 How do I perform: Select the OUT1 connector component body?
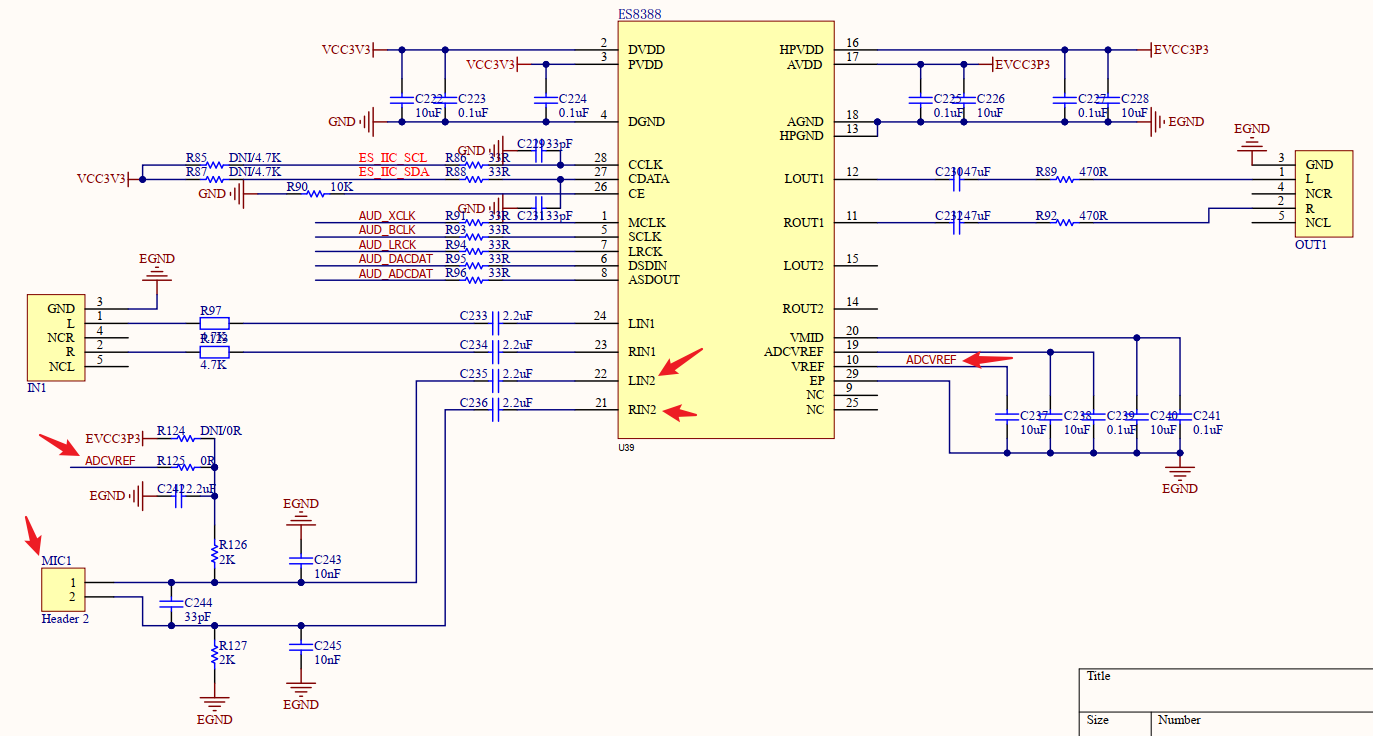pyautogui.click(x=1324, y=194)
